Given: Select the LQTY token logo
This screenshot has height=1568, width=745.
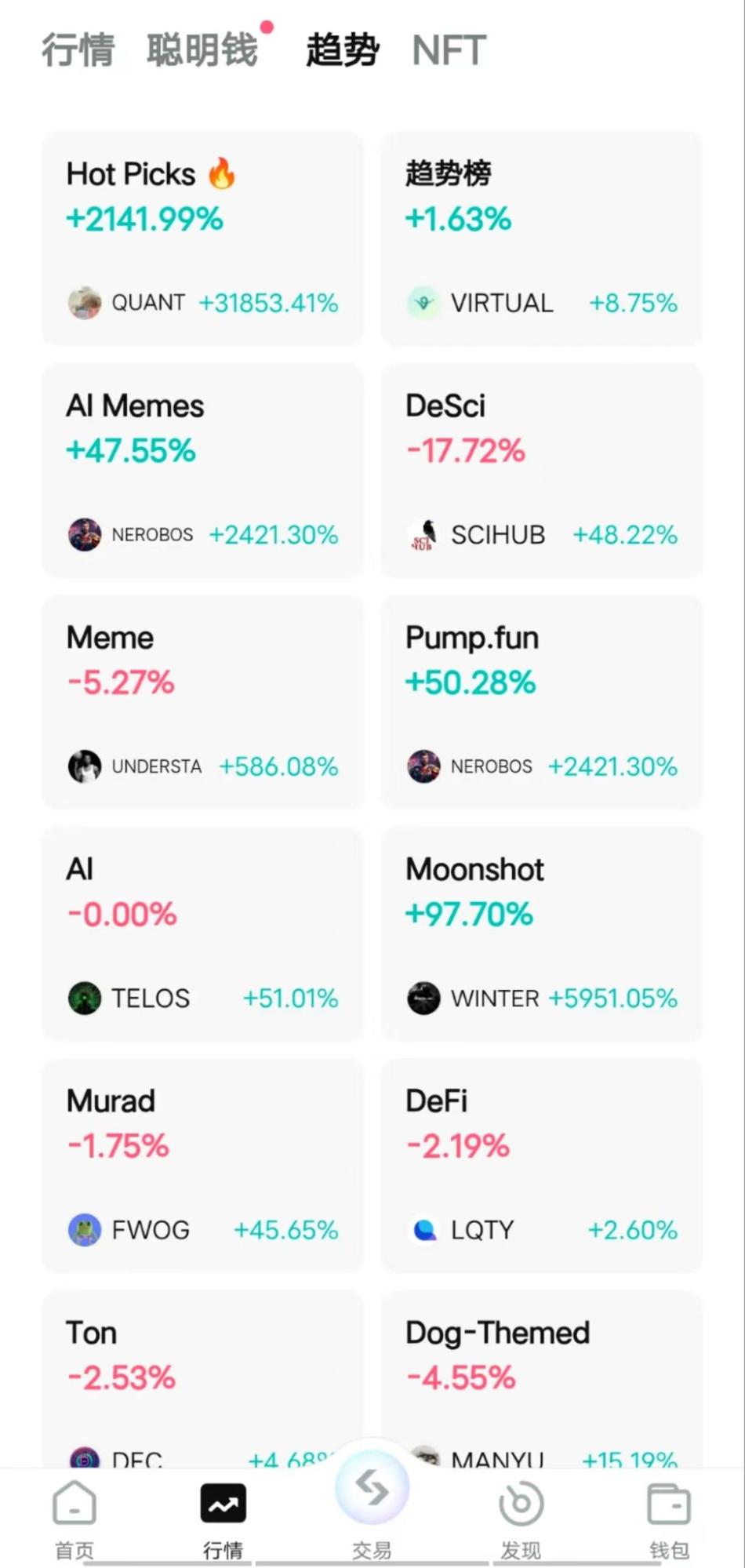Looking at the screenshot, I should click(x=423, y=1230).
